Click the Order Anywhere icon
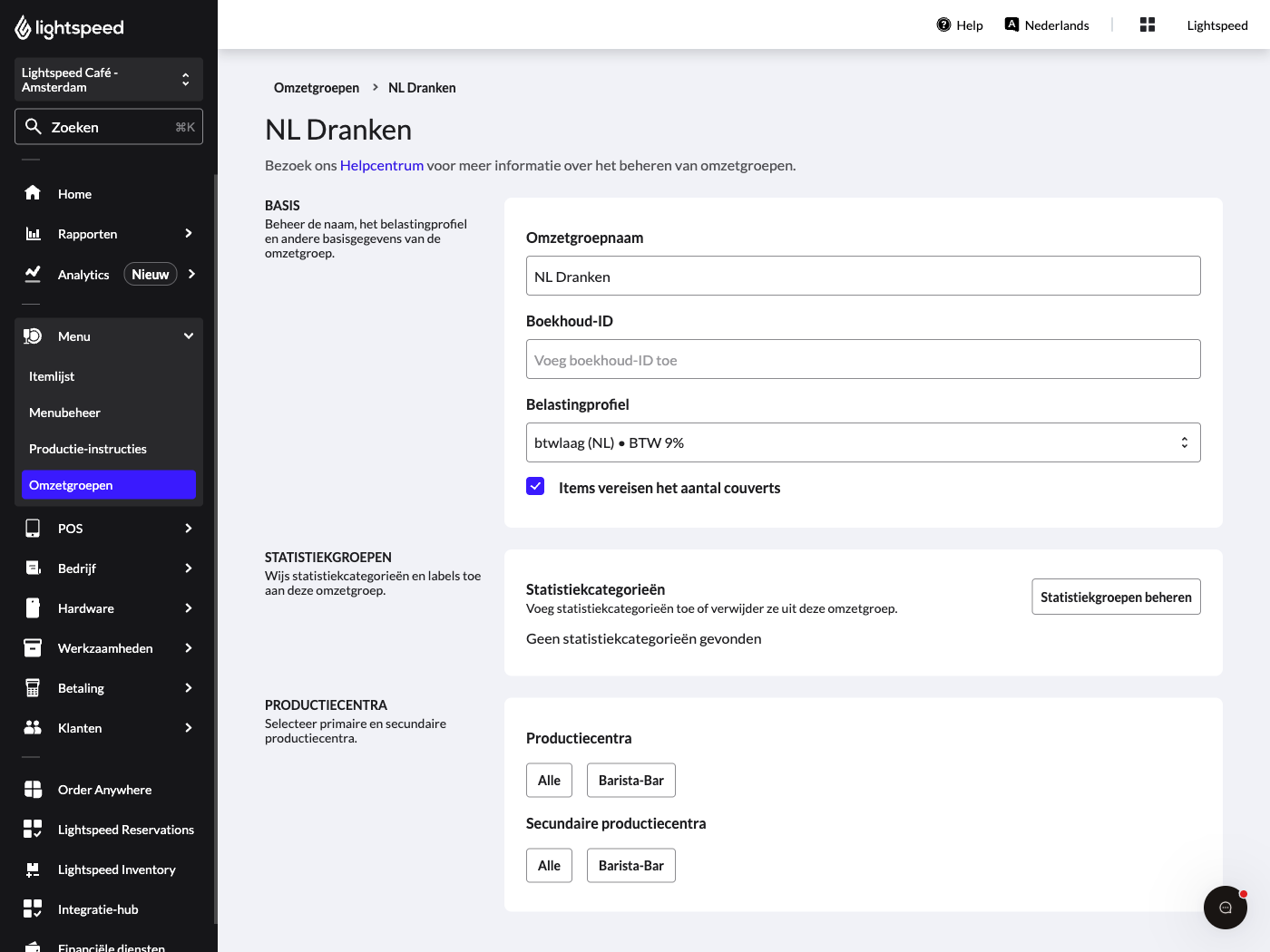The height and width of the screenshot is (952, 1270). pyautogui.click(x=33, y=789)
